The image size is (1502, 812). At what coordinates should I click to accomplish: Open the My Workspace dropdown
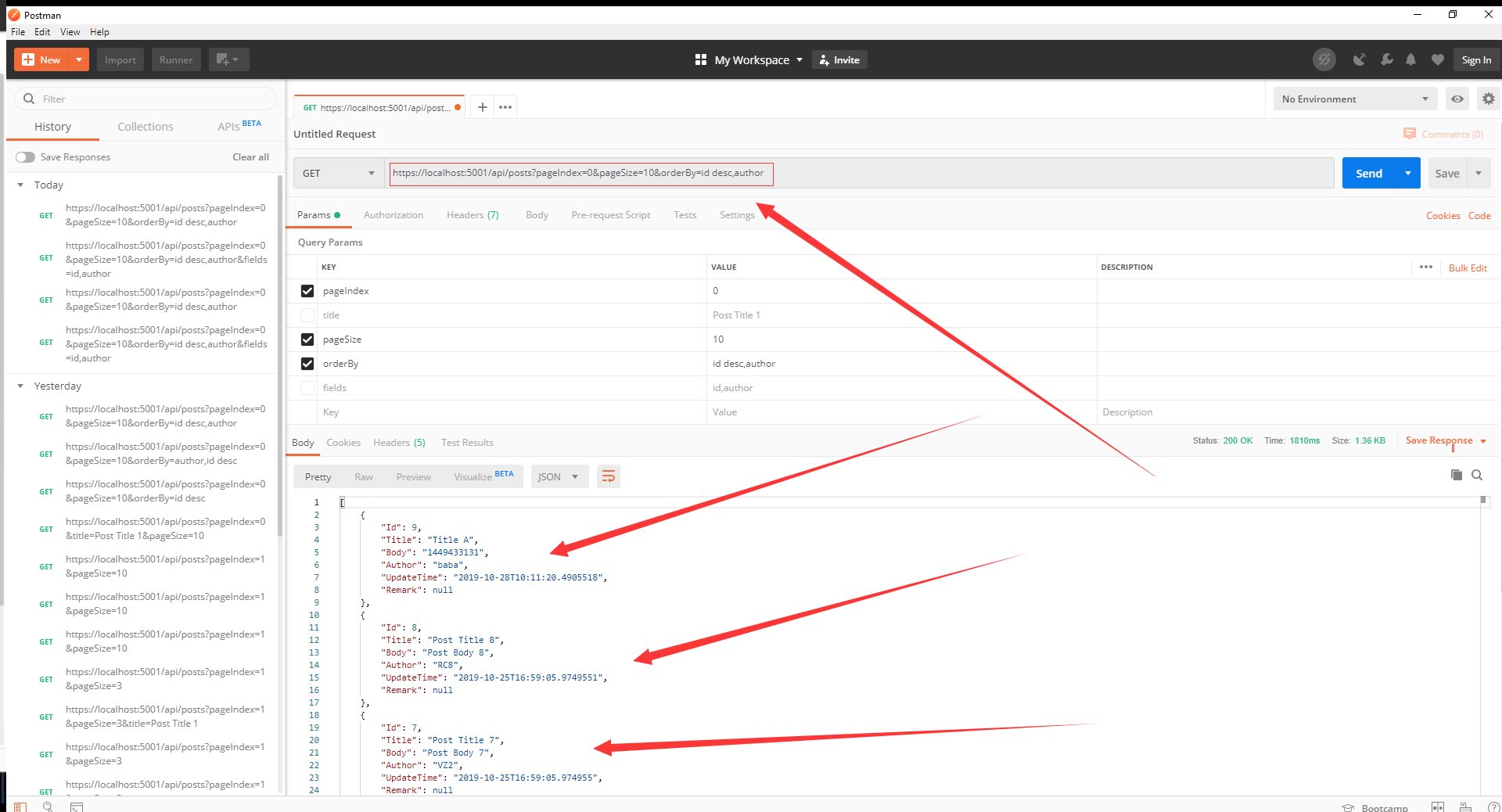[758, 59]
